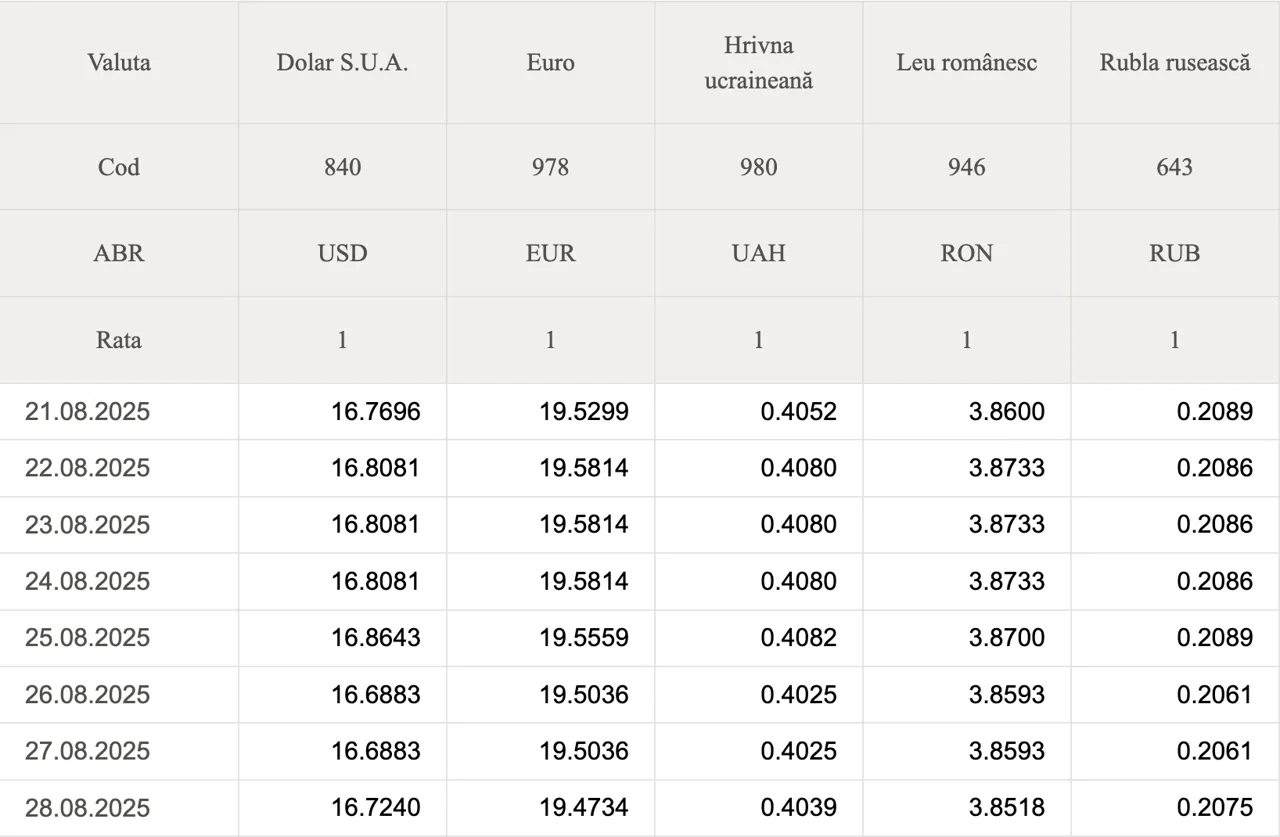Select the 28.08.2025 date cell

click(88, 808)
